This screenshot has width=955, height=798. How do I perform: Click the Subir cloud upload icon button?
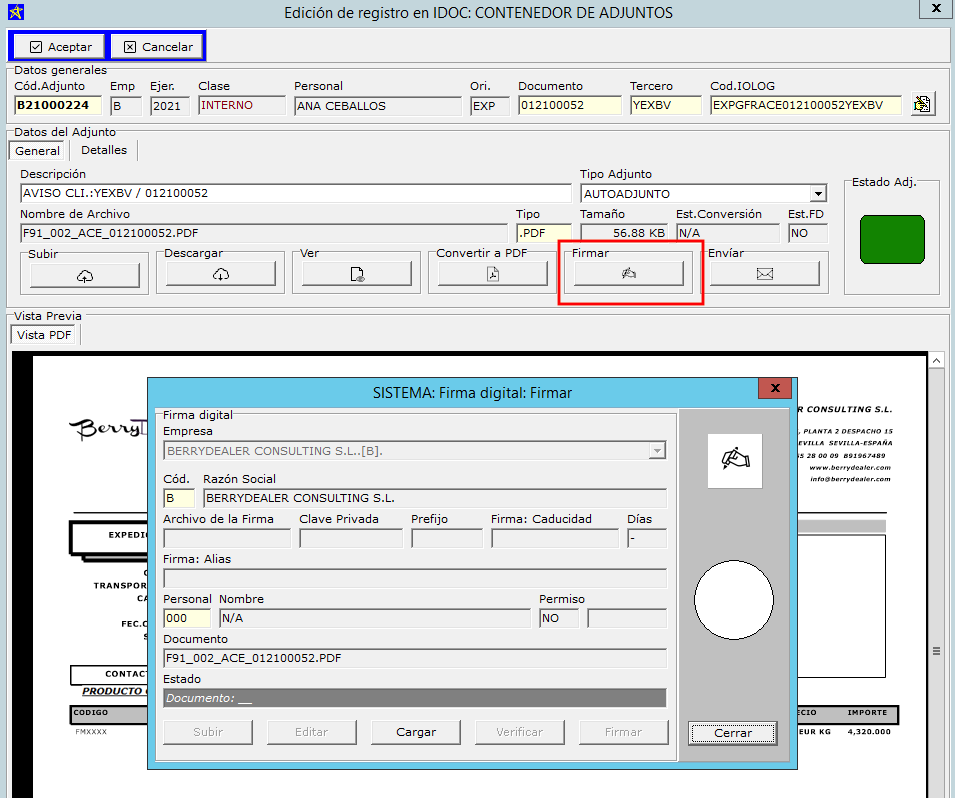tap(84, 274)
